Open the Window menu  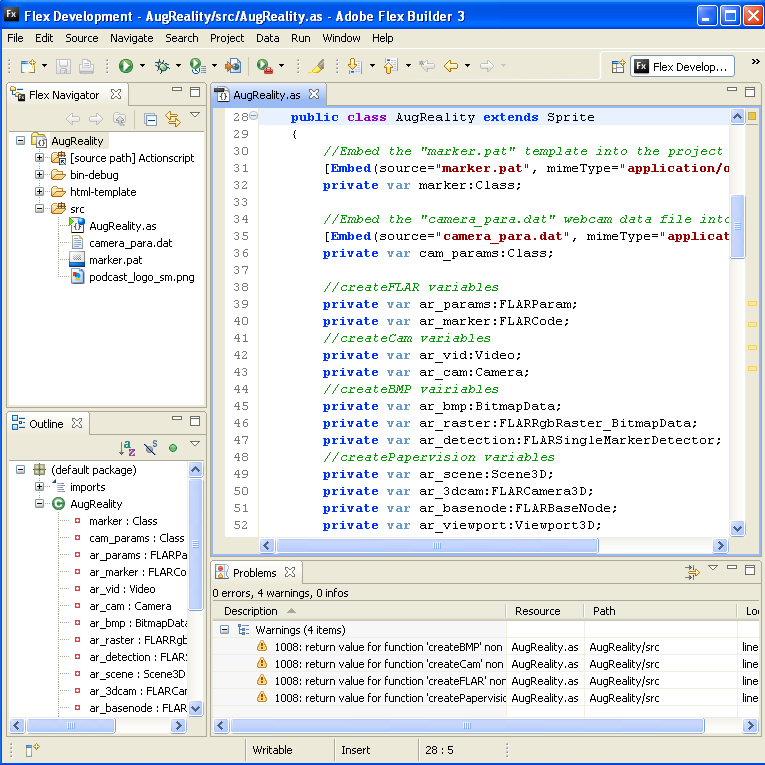tap(341, 38)
